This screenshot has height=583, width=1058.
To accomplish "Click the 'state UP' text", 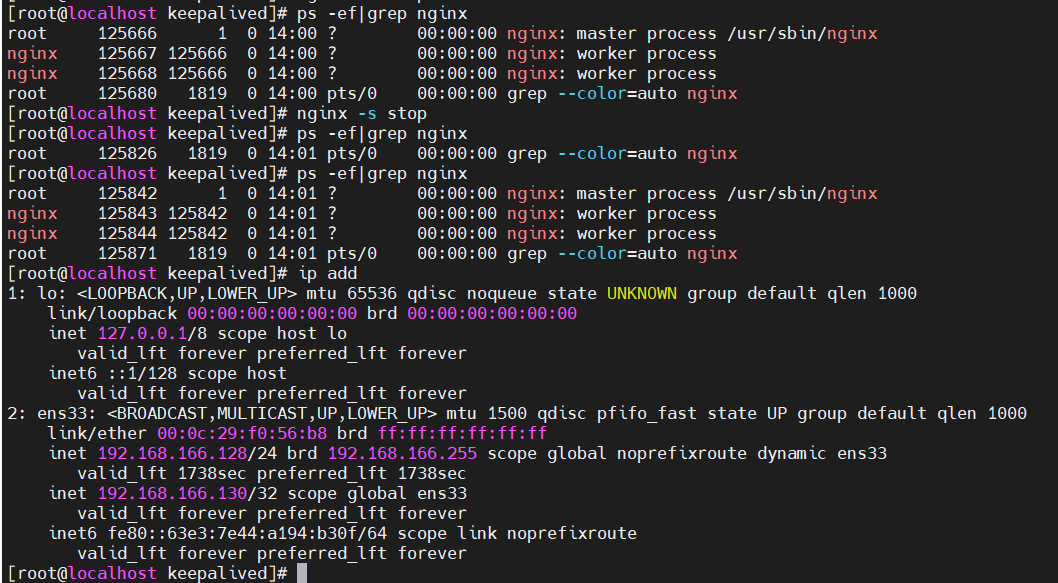I will point(747,414).
